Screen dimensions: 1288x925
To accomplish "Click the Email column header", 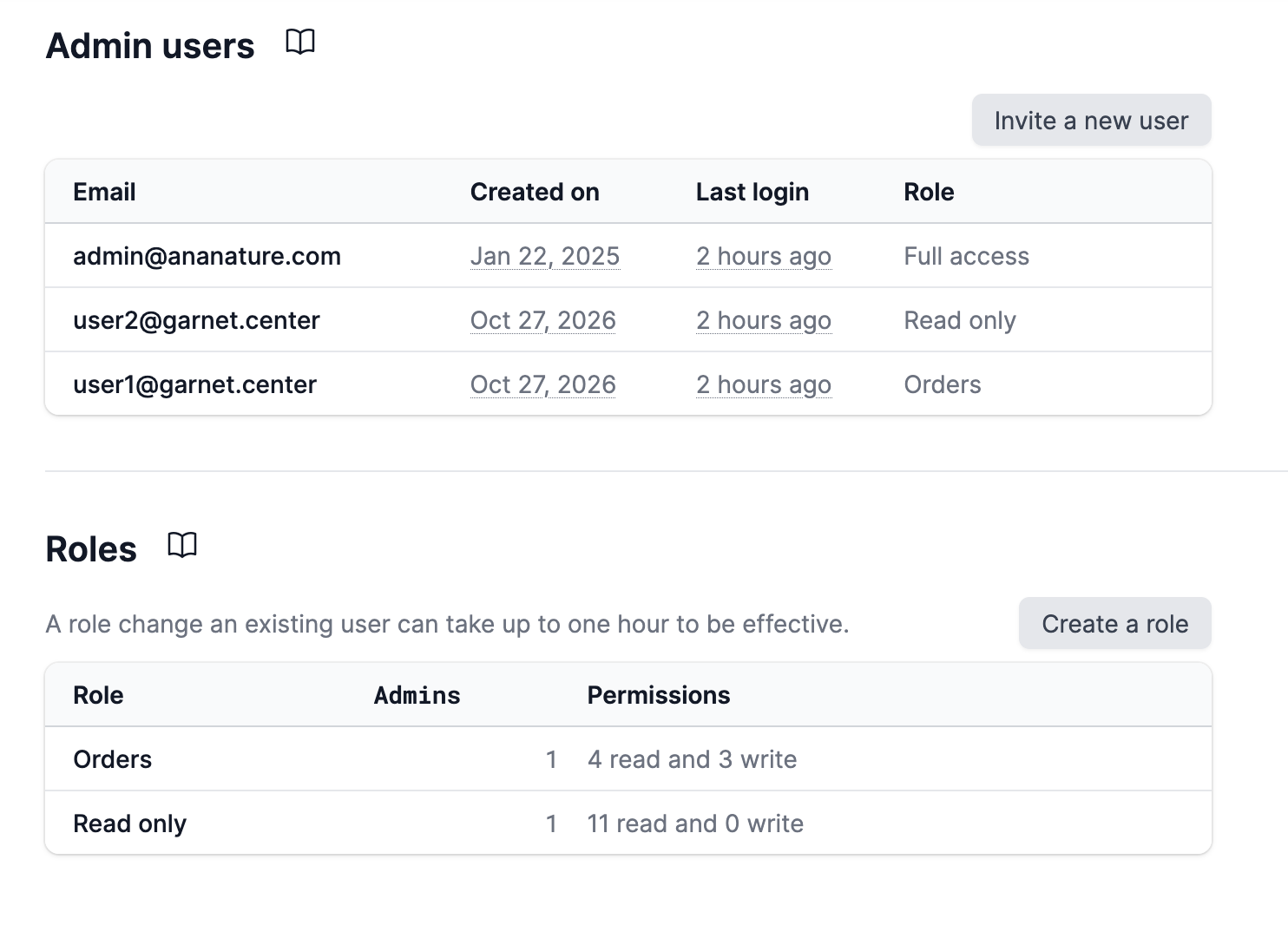I will pos(104,192).
